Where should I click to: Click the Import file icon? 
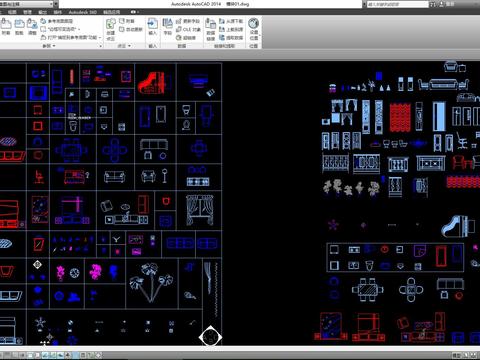click(x=152, y=27)
